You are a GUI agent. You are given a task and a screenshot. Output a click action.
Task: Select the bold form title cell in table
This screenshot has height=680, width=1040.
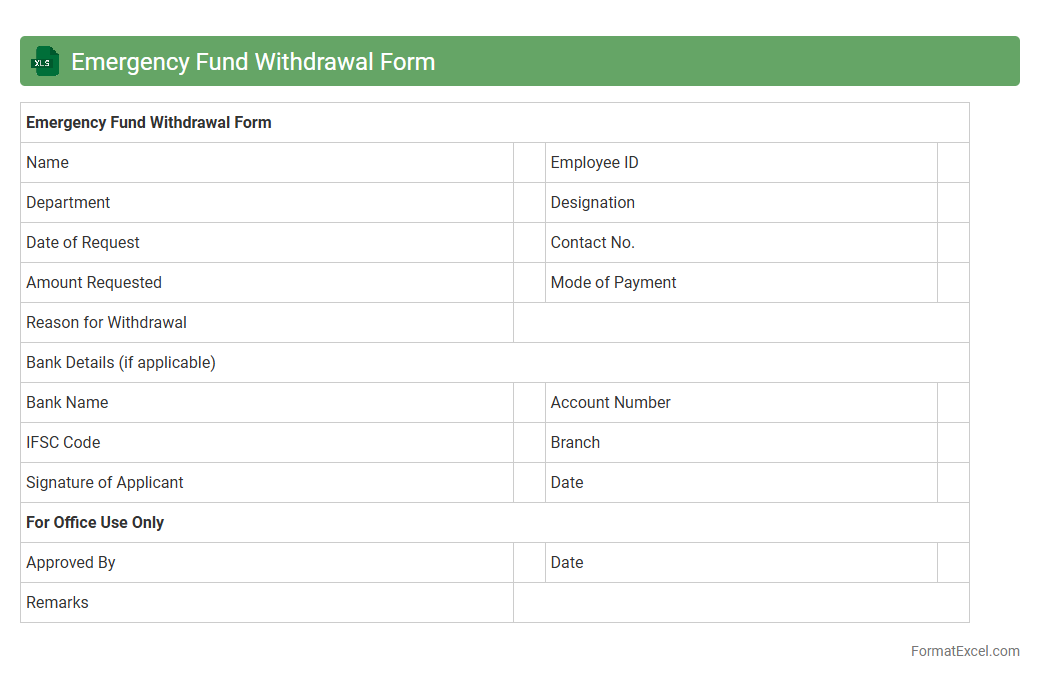pos(149,123)
